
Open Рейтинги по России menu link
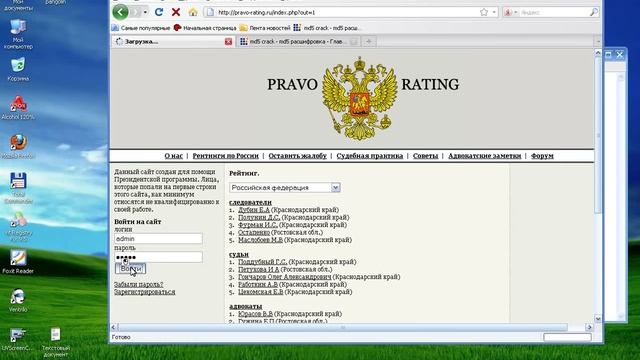click(x=225, y=156)
